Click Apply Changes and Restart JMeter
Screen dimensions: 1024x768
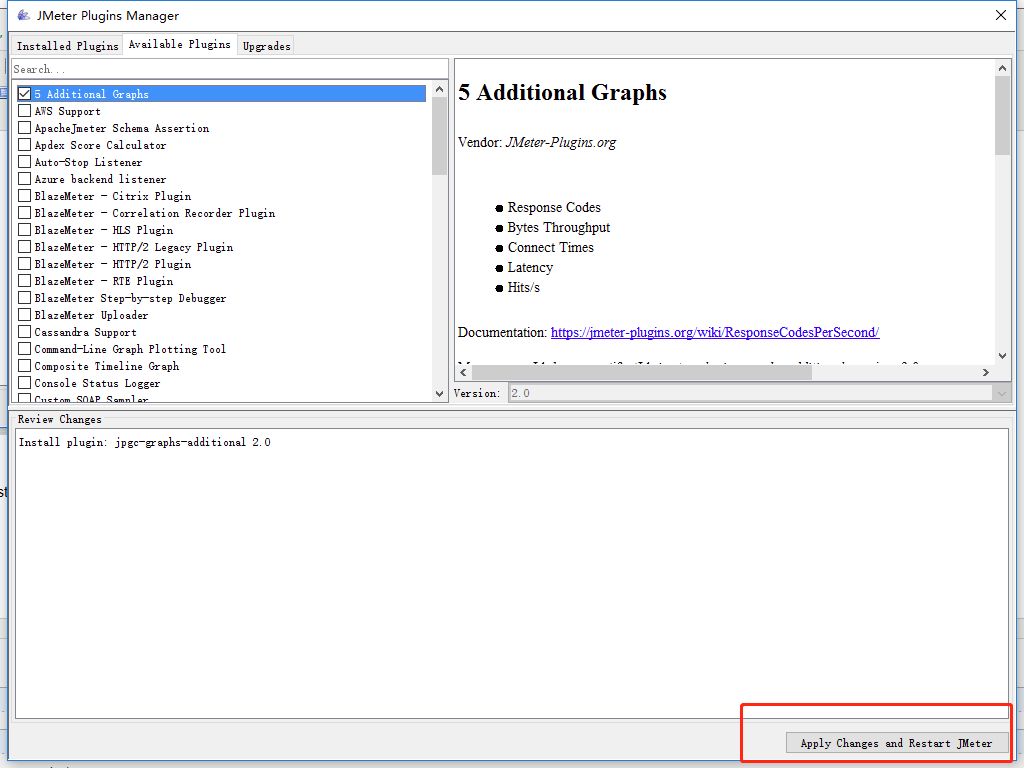[897, 743]
